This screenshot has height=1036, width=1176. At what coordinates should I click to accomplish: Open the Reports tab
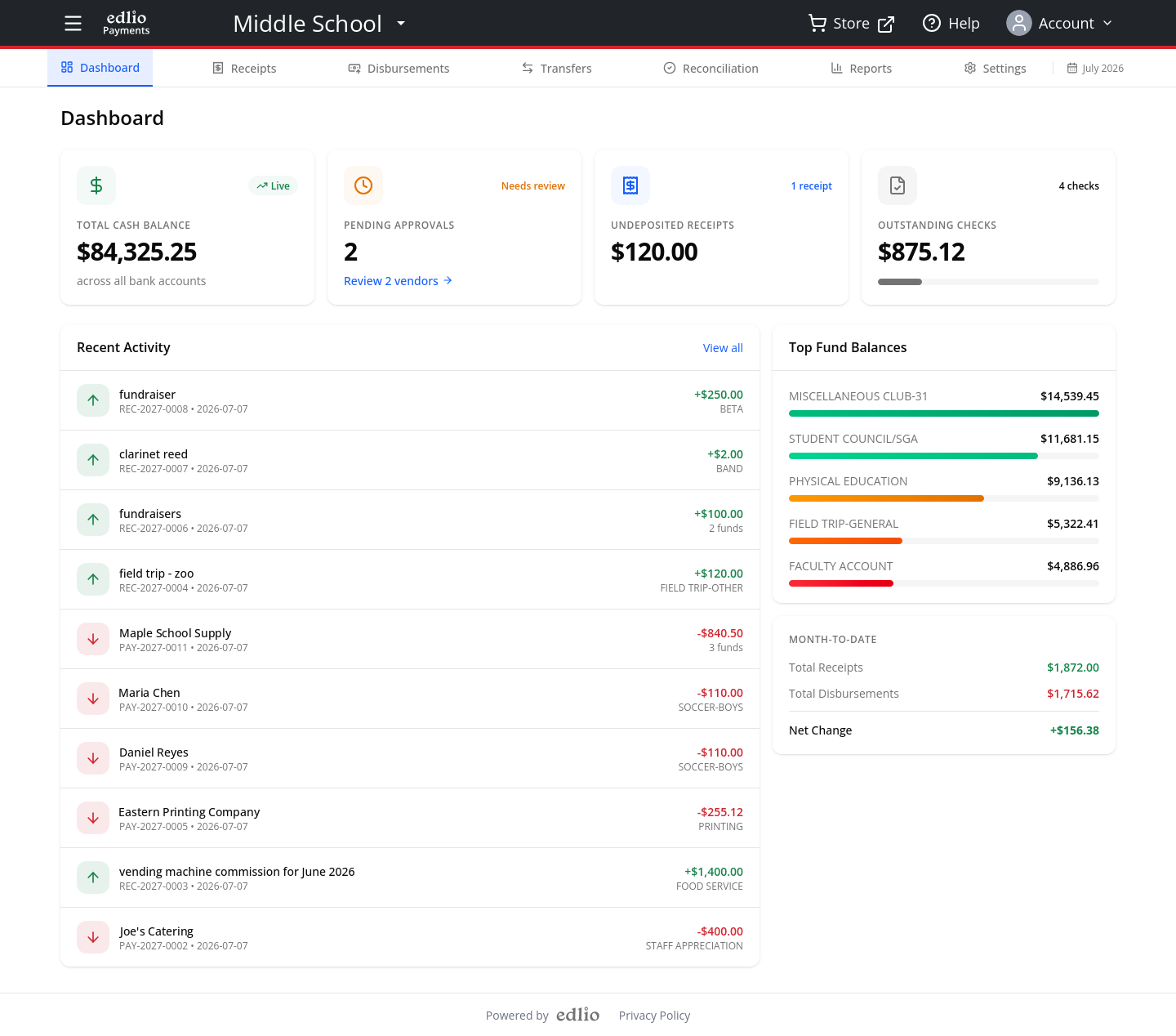tap(861, 69)
